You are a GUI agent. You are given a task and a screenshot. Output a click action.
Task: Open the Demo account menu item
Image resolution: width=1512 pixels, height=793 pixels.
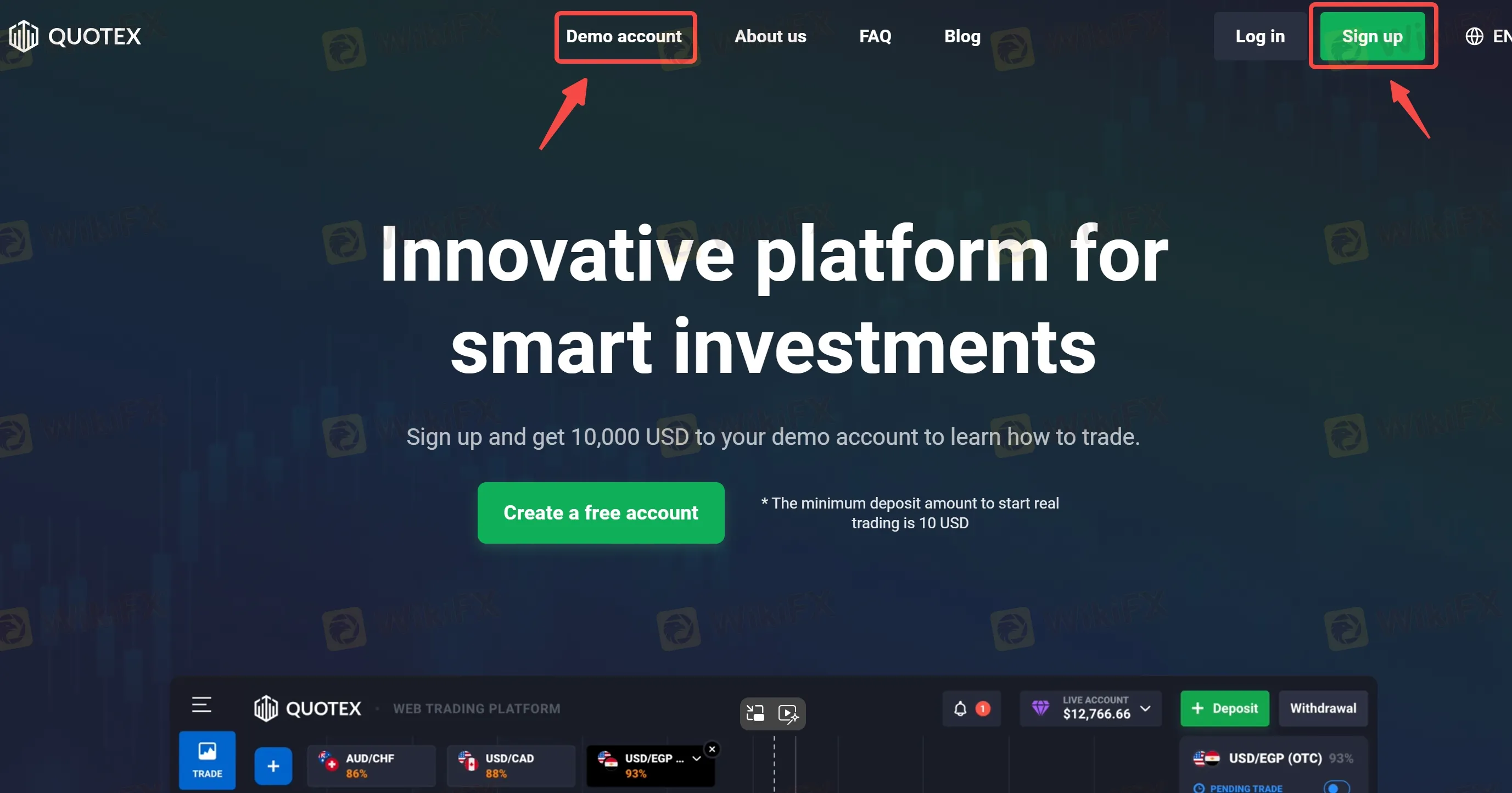[624, 36]
